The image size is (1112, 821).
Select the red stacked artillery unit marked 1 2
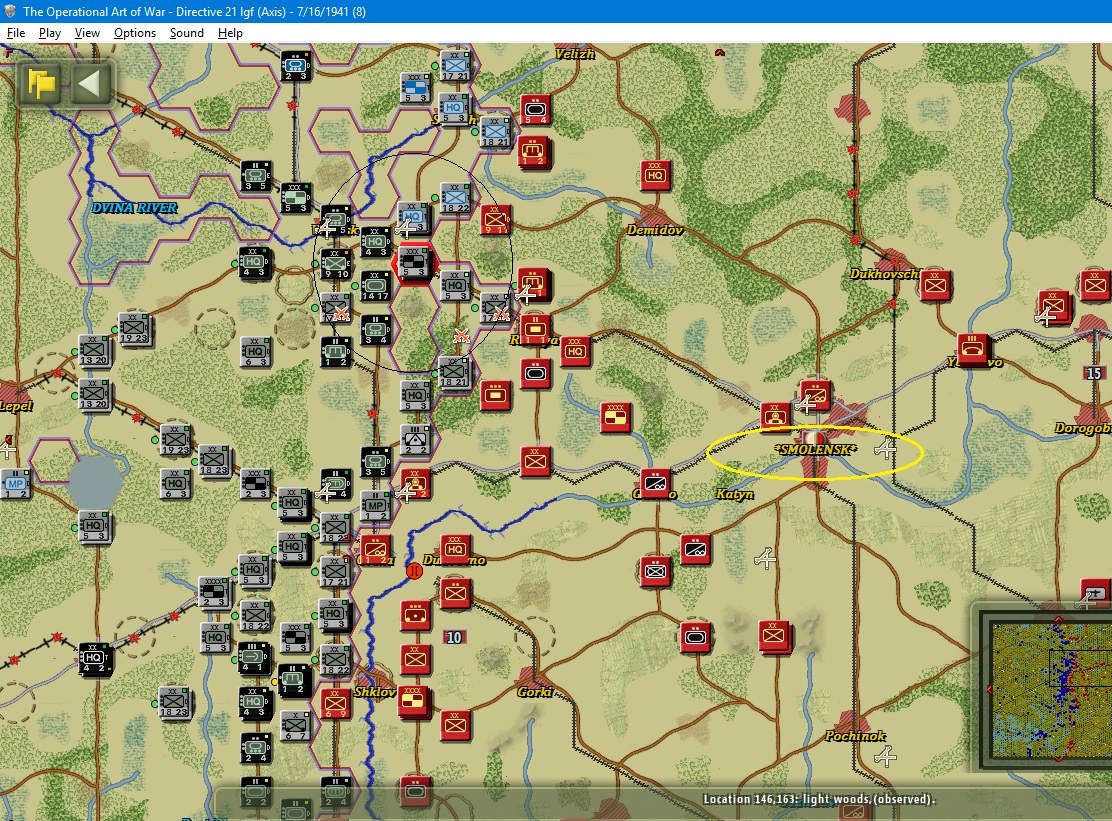pos(535,152)
